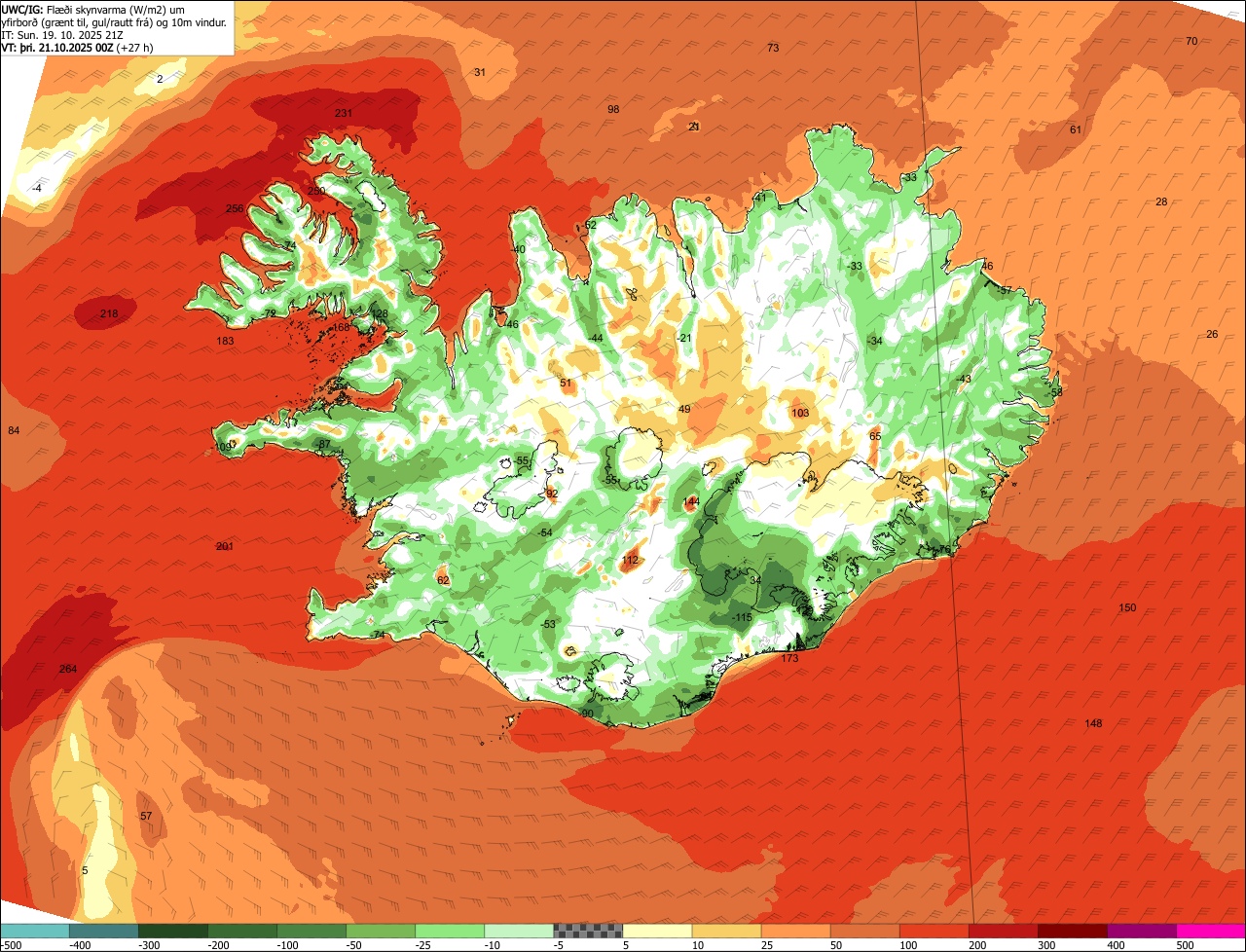The height and width of the screenshot is (952, 1246).
Task: Click the map value 61
Action: [1076, 129]
